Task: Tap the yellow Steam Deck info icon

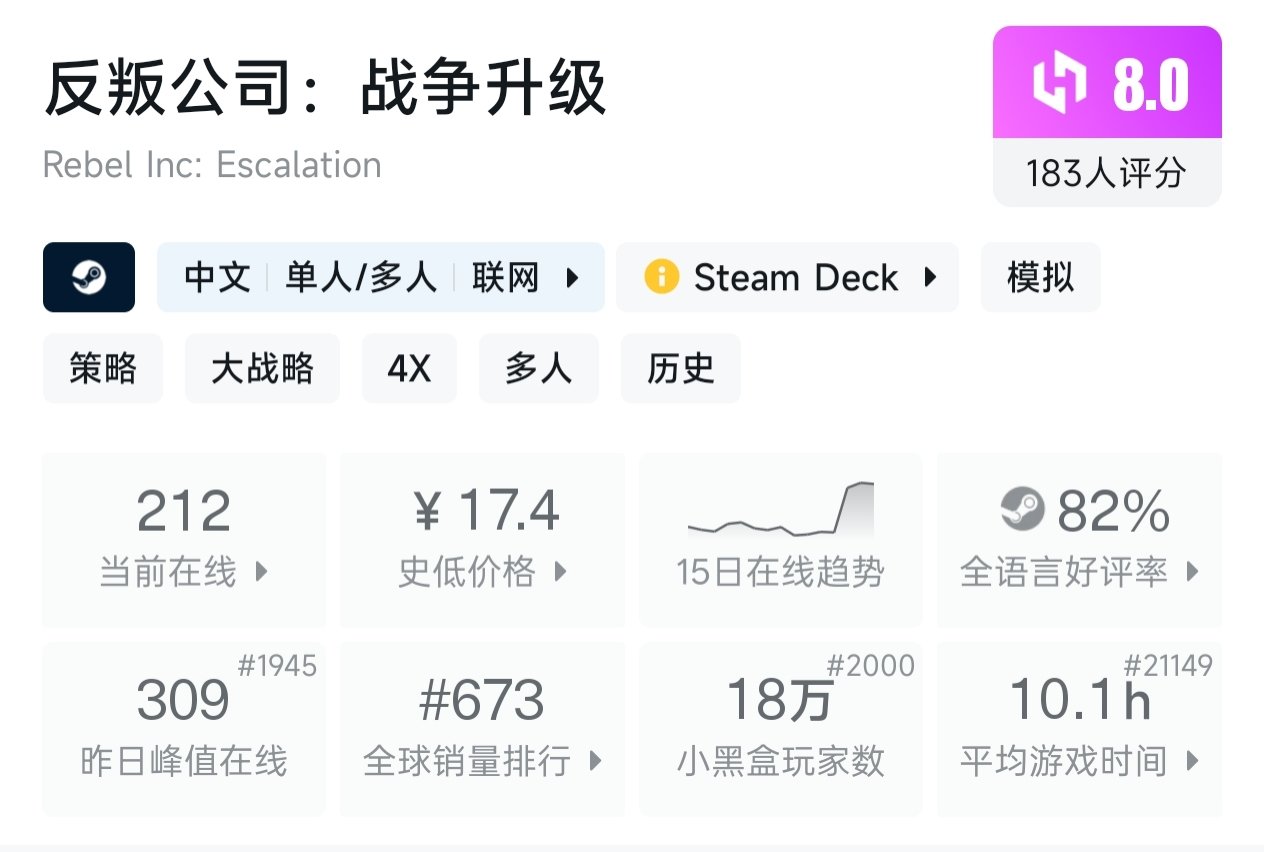Action: 661,277
